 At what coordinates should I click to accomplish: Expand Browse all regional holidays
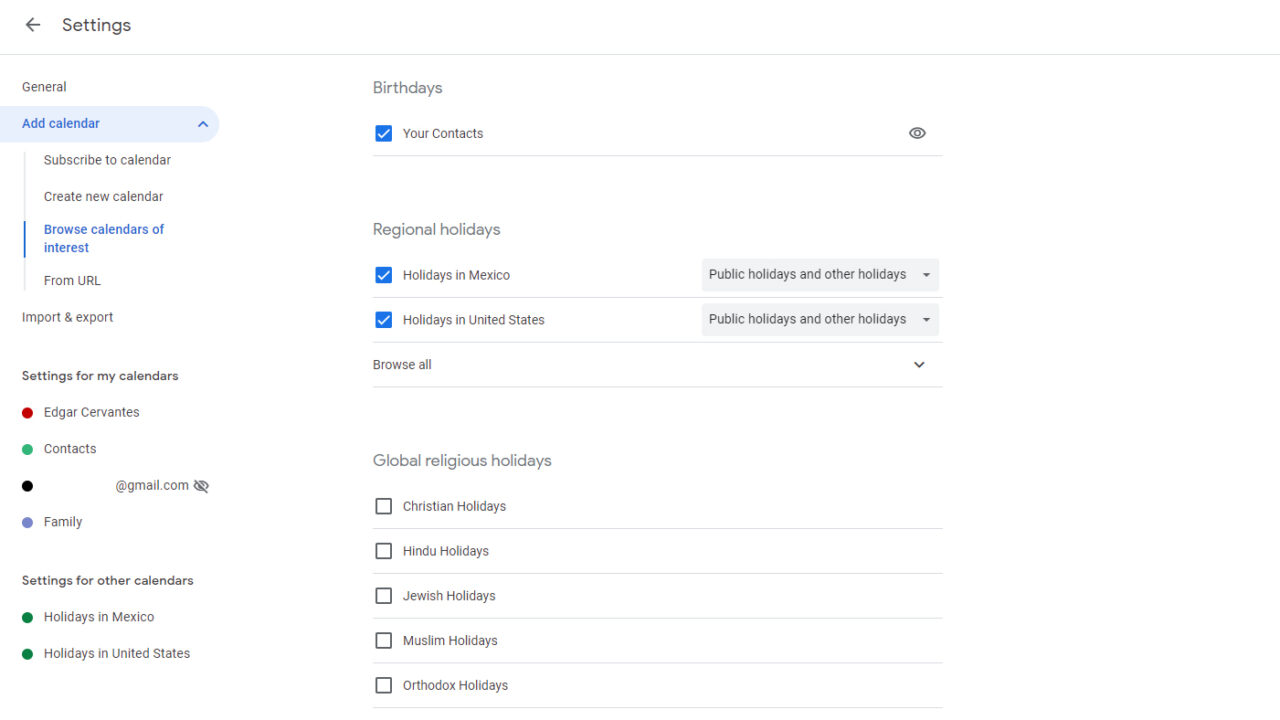pyautogui.click(x=918, y=364)
